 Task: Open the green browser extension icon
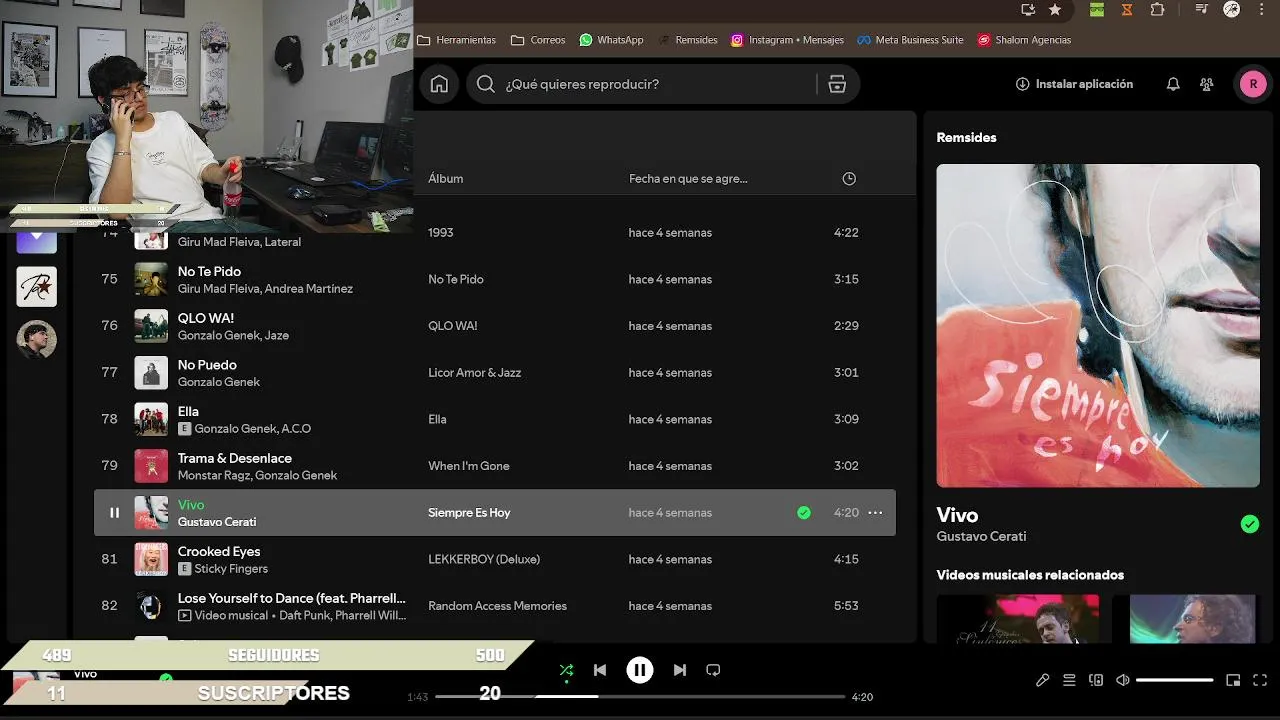pyautogui.click(x=1097, y=9)
